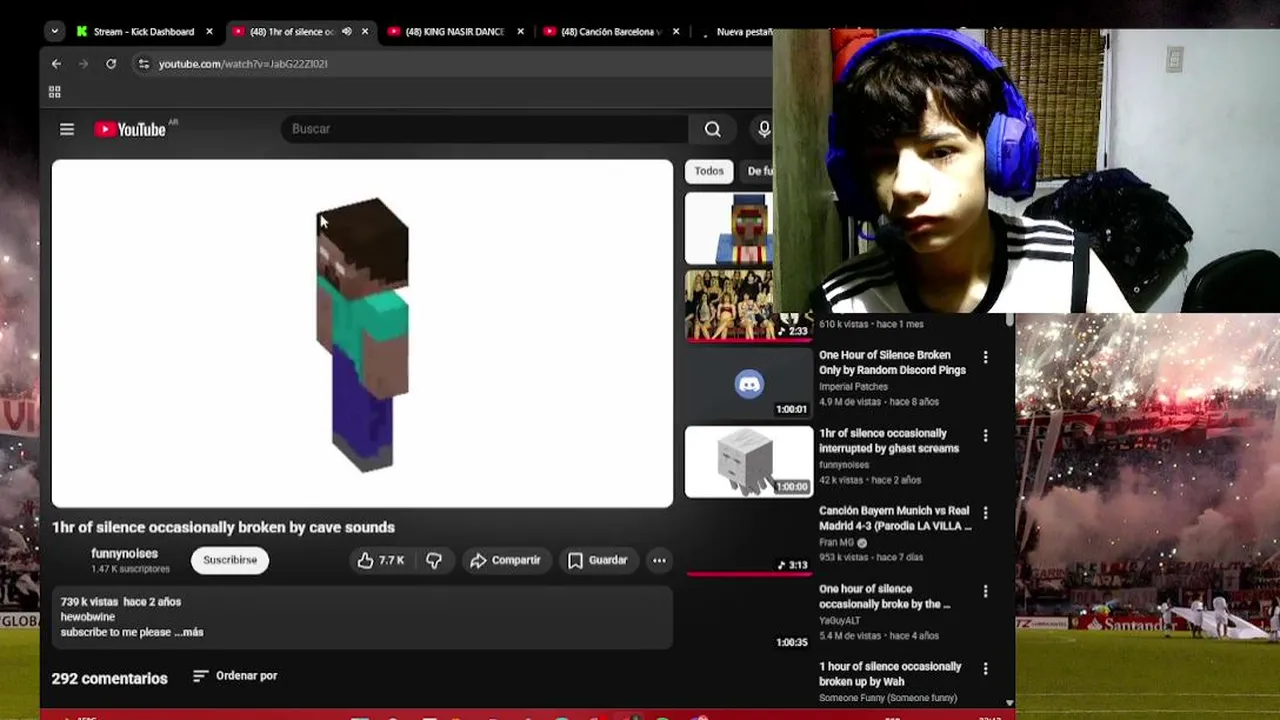Go back with browser back arrow
Screen dimensions: 1280x720
click(56, 64)
